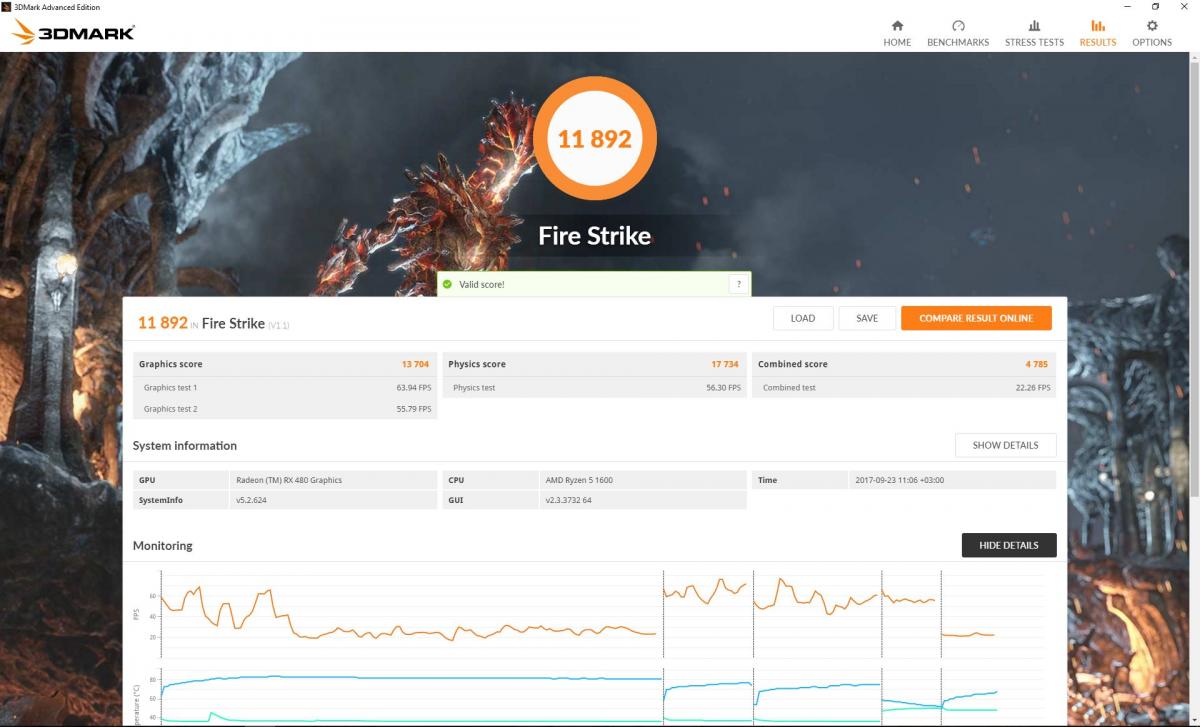Click the Radeon (TM) RX 480 Graphics value
The width and height of the screenshot is (1200, 727).
pyautogui.click(x=289, y=480)
